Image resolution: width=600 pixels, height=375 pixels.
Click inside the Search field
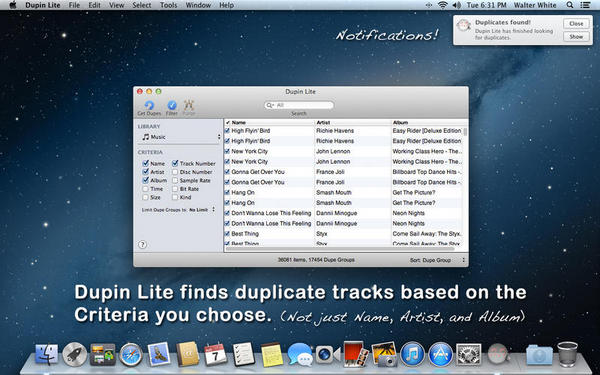299,105
